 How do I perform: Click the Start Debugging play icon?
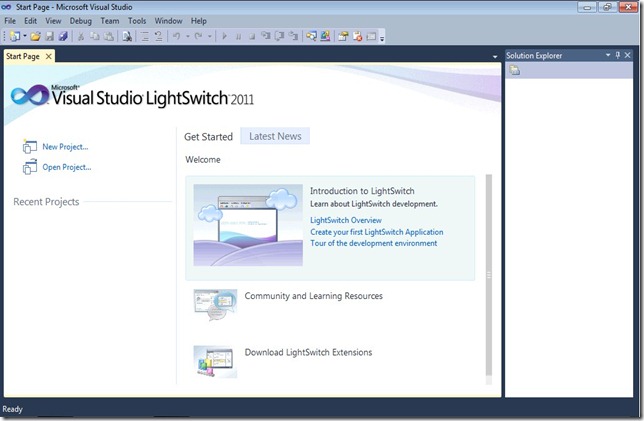point(225,36)
